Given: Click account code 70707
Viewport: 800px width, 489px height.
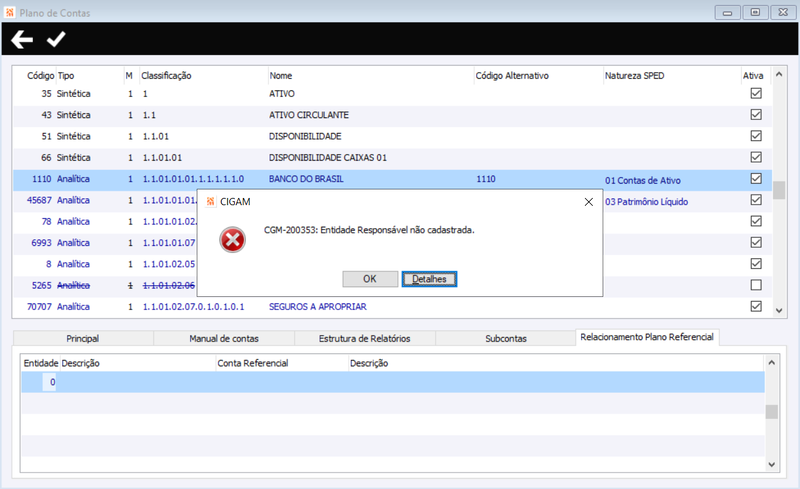Looking at the screenshot, I should (39, 306).
